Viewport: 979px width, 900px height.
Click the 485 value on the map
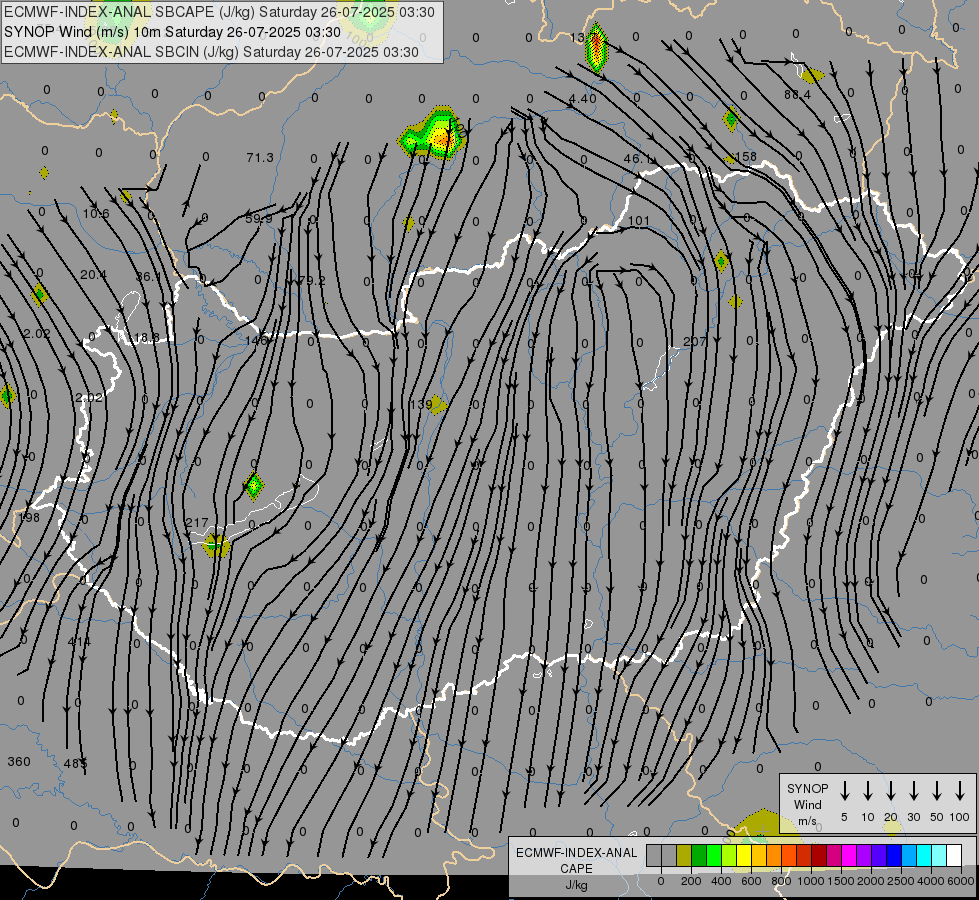click(76, 763)
